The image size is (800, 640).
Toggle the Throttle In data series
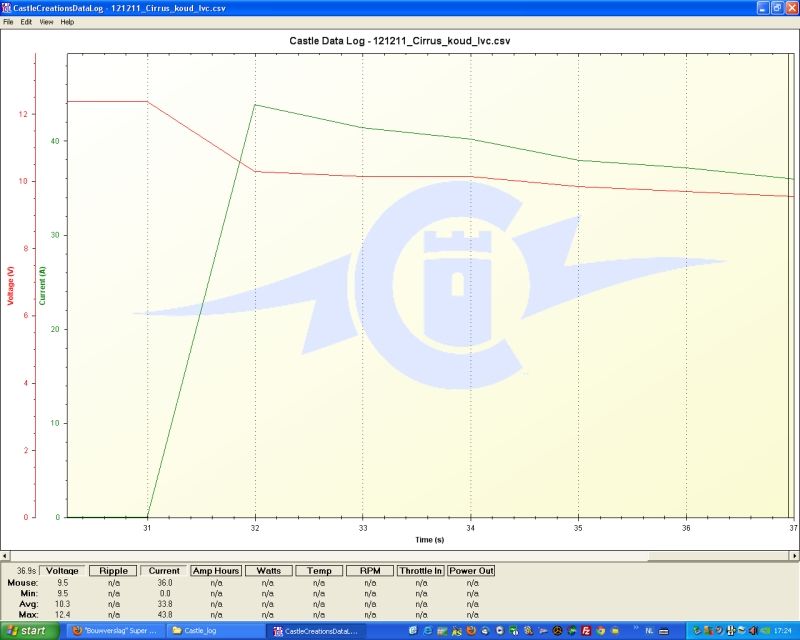421,571
